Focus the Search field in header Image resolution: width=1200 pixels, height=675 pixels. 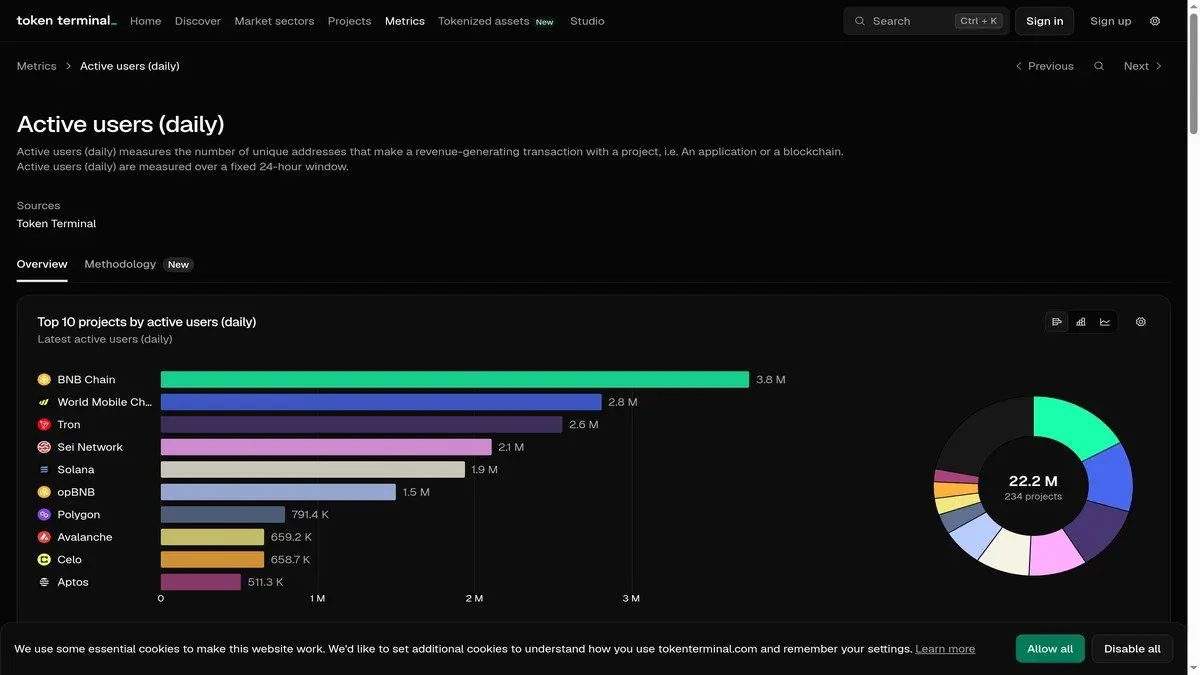[926, 21]
